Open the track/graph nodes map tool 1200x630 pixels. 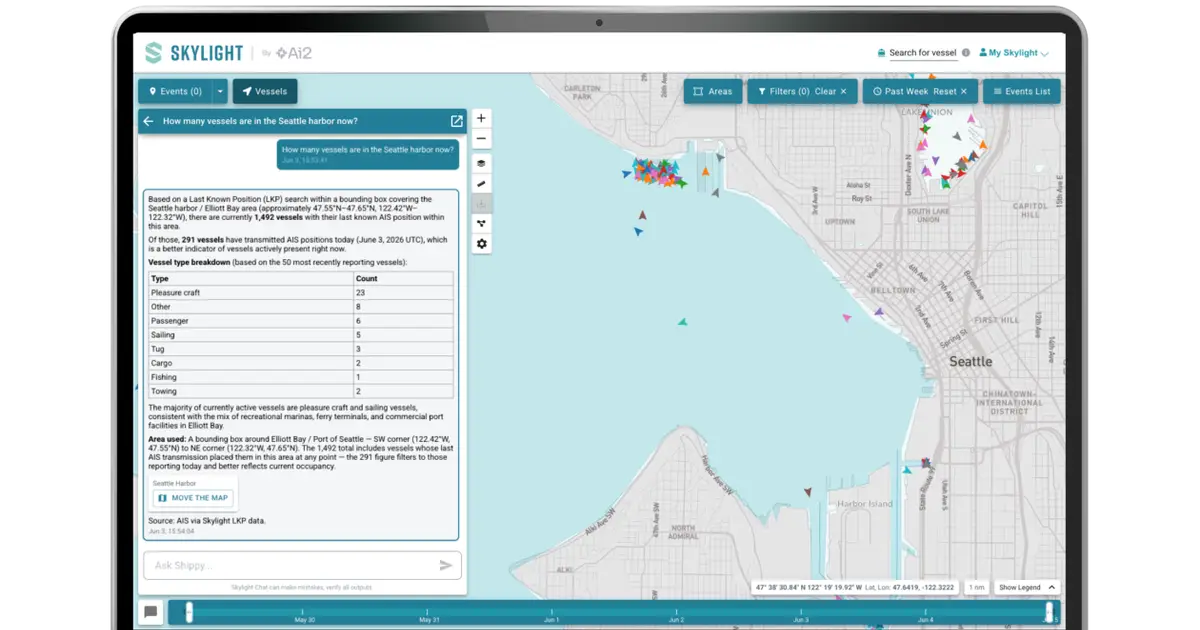(x=481, y=224)
